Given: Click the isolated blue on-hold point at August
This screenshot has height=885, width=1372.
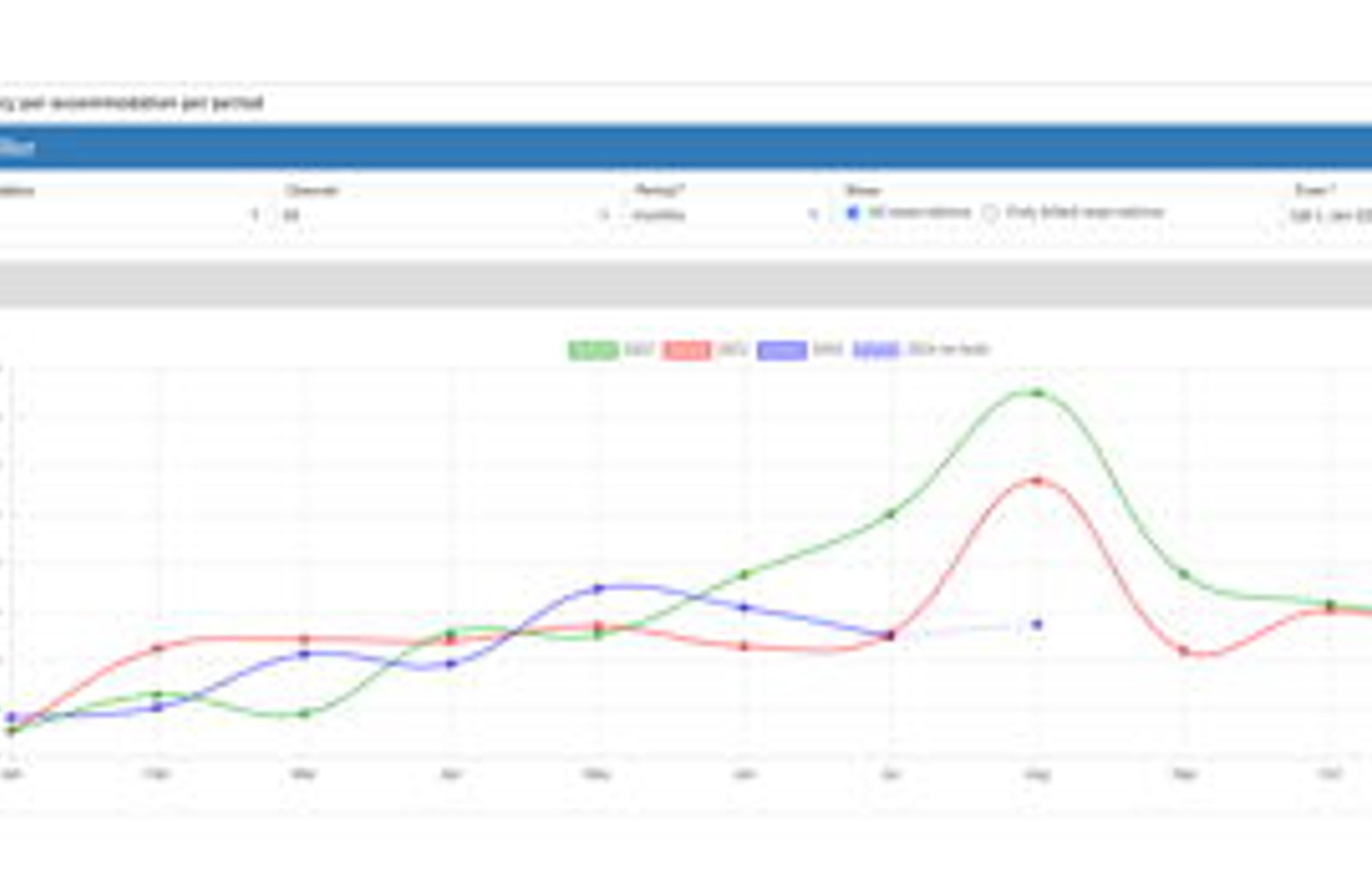Looking at the screenshot, I should (x=1037, y=625).
